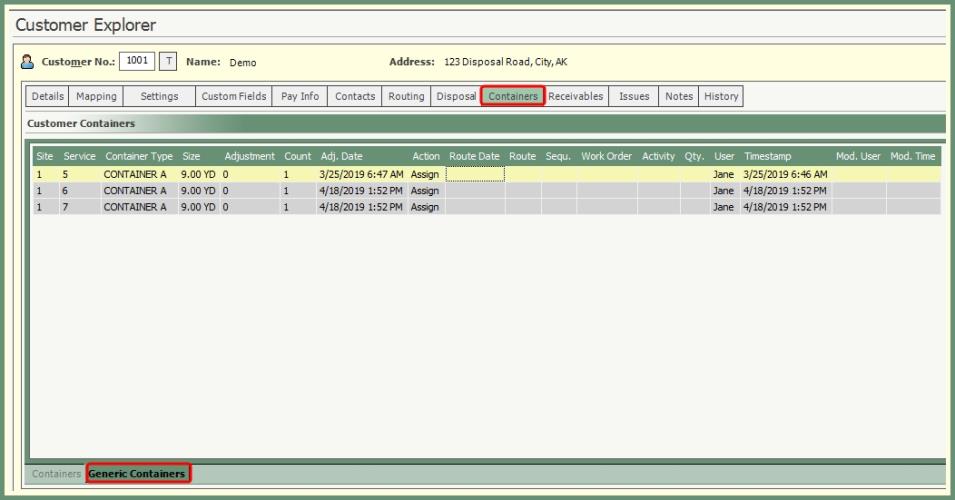Open the Disposal tab
Screen dimensions: 955x500
coord(456,96)
